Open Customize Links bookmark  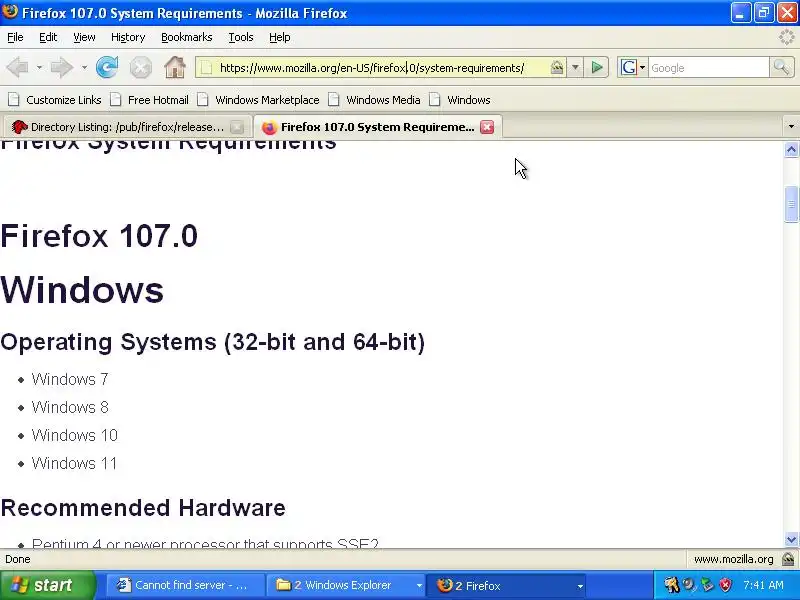[55, 100]
